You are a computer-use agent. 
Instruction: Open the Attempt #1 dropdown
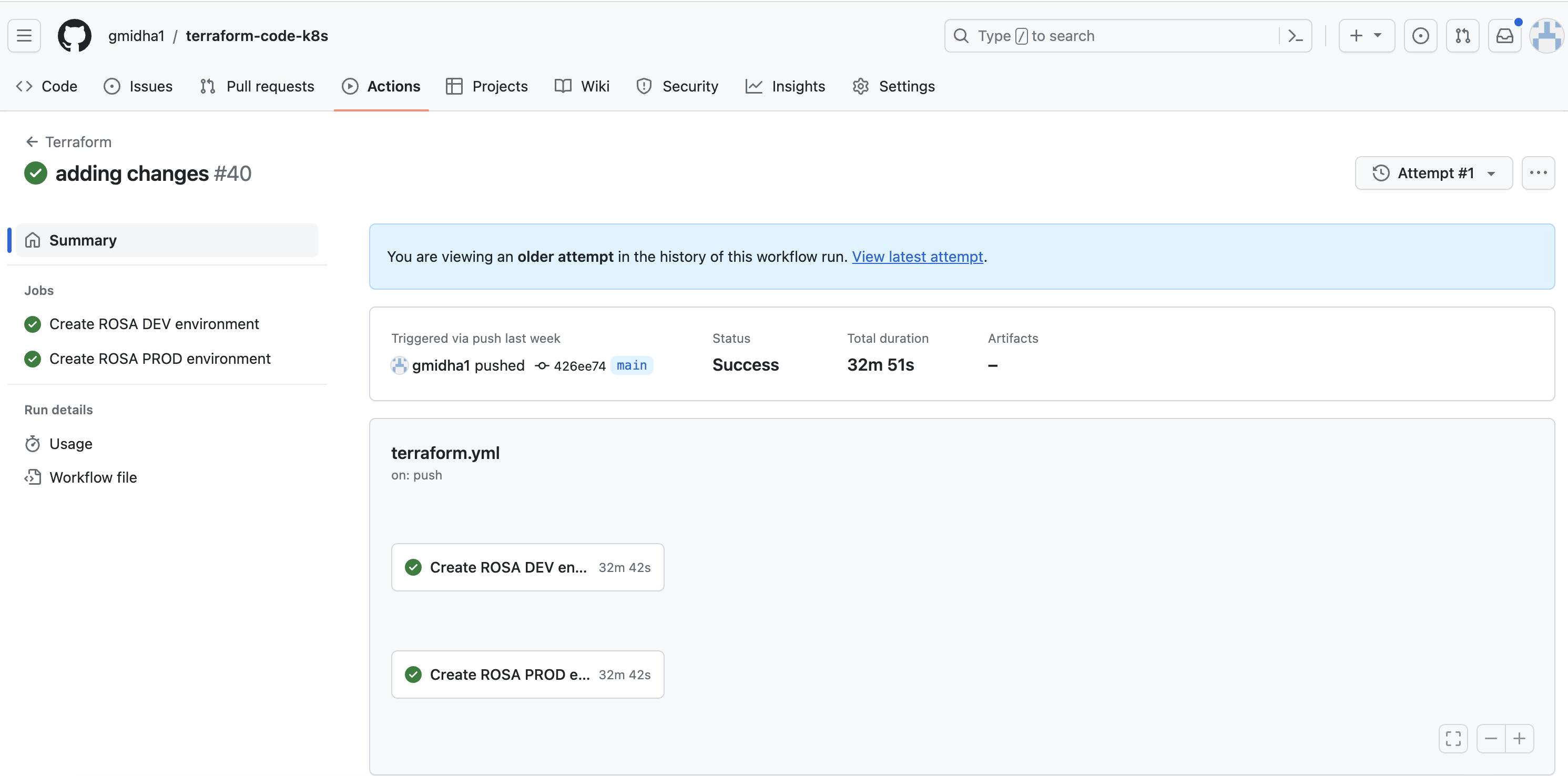pos(1433,173)
